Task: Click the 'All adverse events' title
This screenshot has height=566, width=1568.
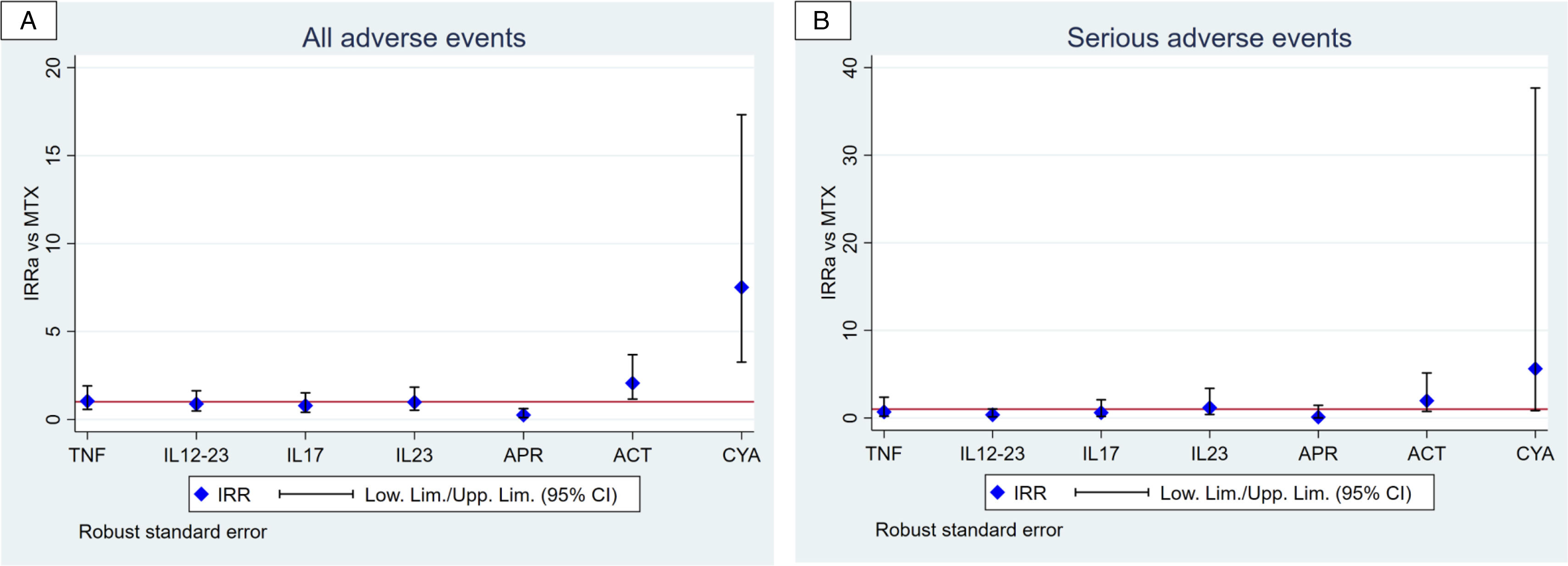Action: [x=414, y=38]
